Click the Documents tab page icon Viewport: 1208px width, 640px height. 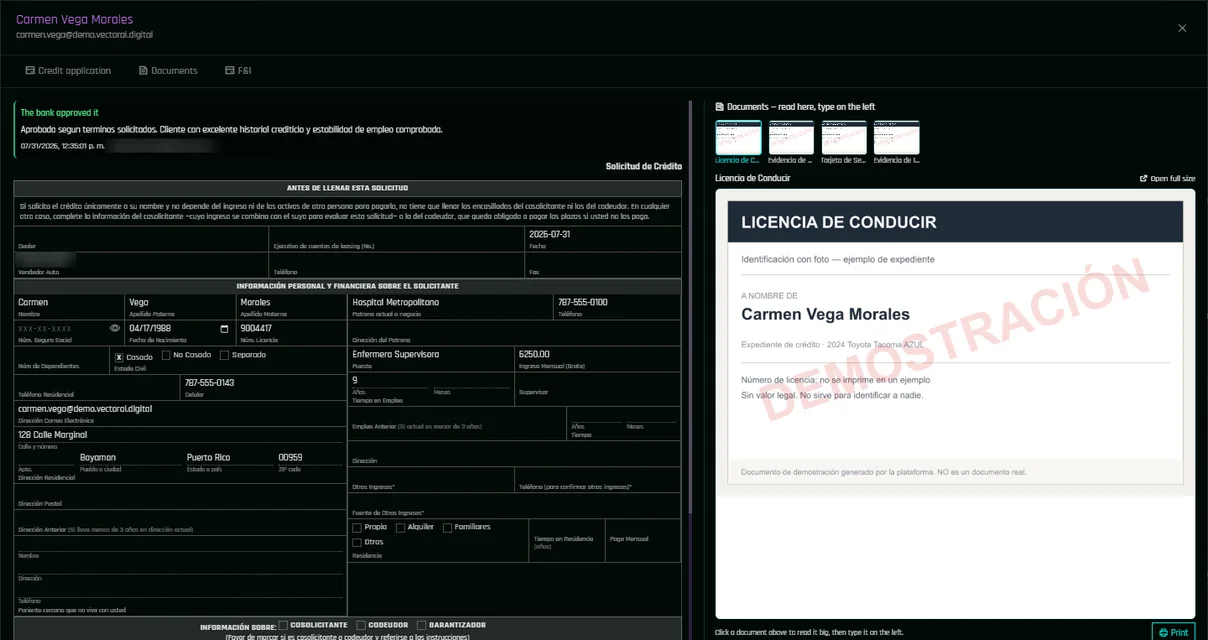tap(143, 71)
